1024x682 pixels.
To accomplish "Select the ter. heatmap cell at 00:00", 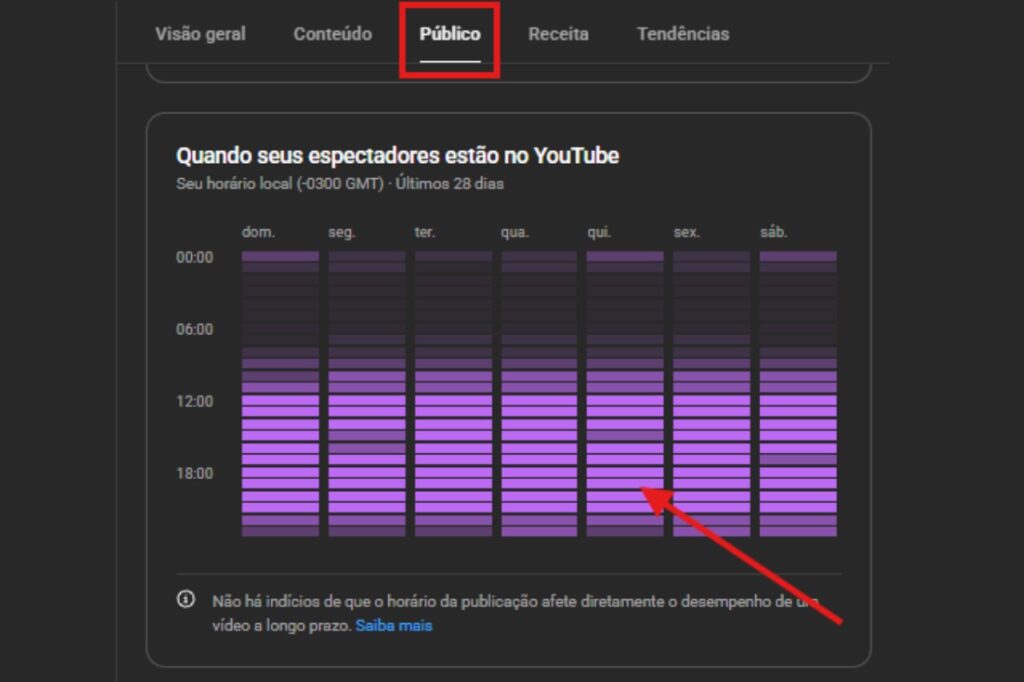I will pyautogui.click(x=453, y=257).
